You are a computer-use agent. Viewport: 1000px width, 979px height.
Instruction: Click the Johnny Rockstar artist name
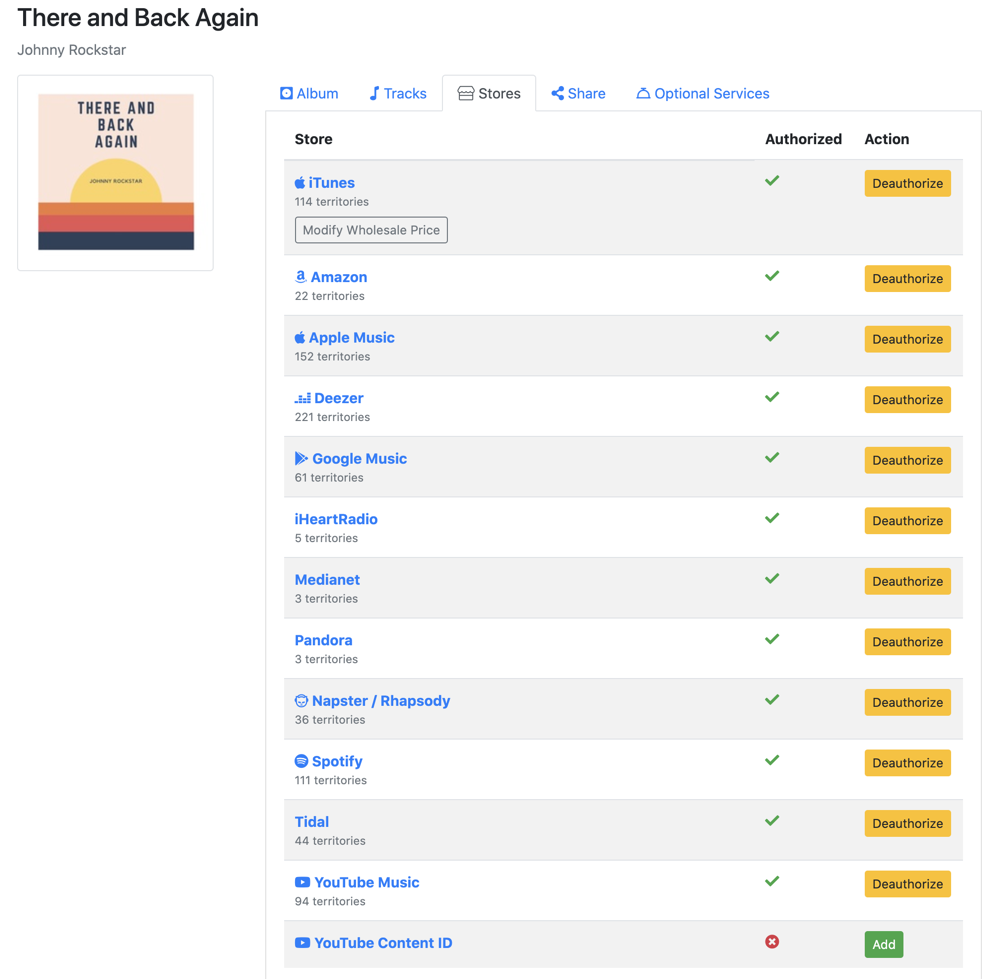click(71, 50)
